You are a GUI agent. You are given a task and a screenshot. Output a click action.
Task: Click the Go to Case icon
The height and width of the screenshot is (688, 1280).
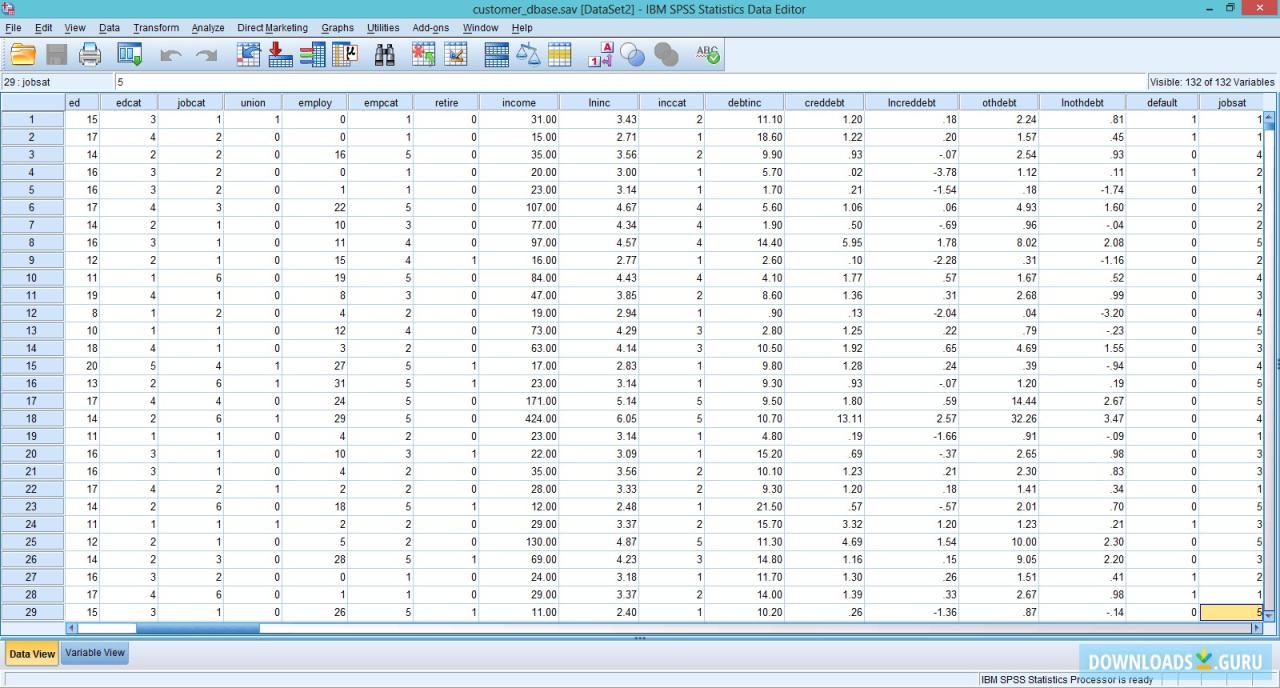(x=249, y=54)
